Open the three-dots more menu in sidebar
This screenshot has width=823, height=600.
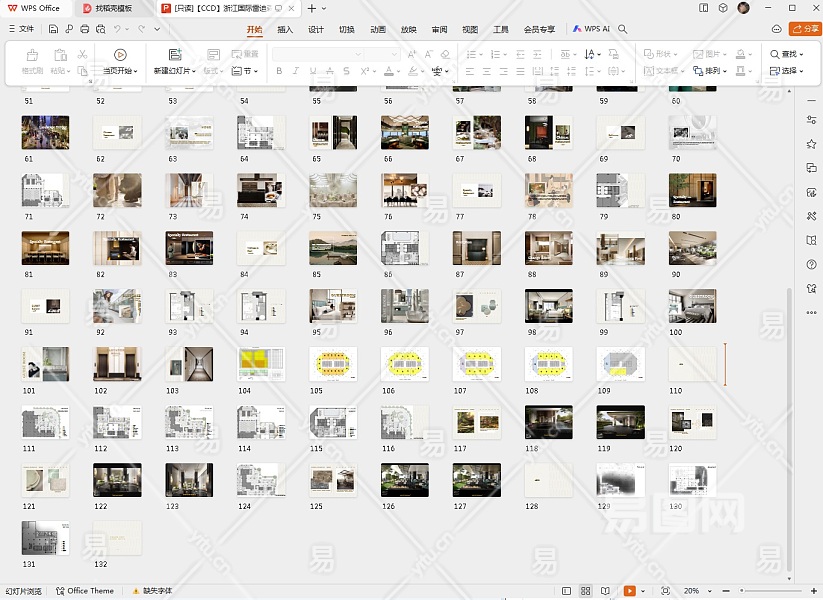coord(811,312)
